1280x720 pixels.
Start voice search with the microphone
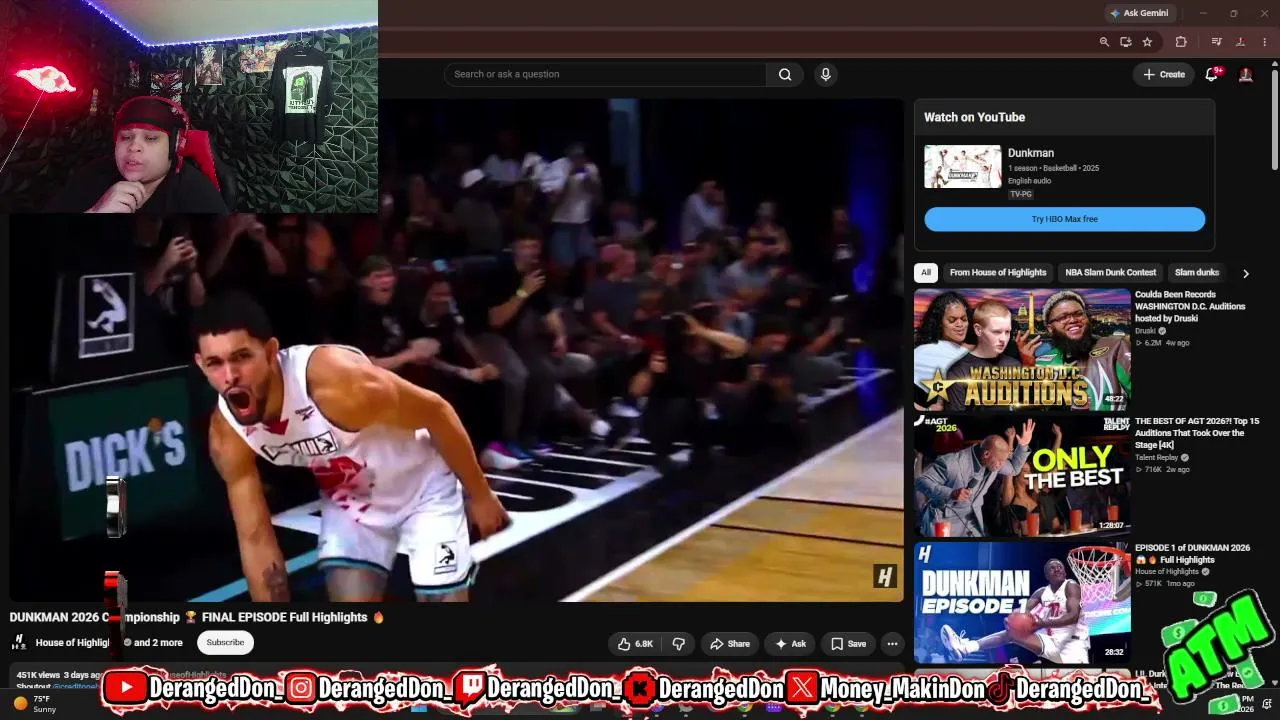click(825, 74)
